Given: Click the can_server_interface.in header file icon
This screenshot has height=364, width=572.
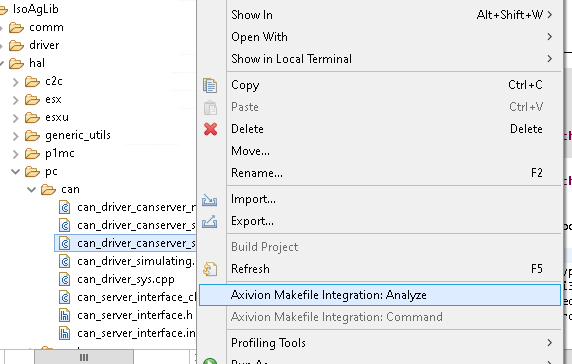Looking at the screenshot, I should [65, 333].
